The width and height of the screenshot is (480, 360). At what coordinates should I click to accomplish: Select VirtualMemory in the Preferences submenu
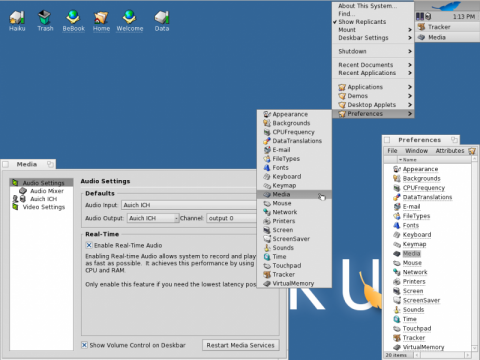[x=294, y=283]
